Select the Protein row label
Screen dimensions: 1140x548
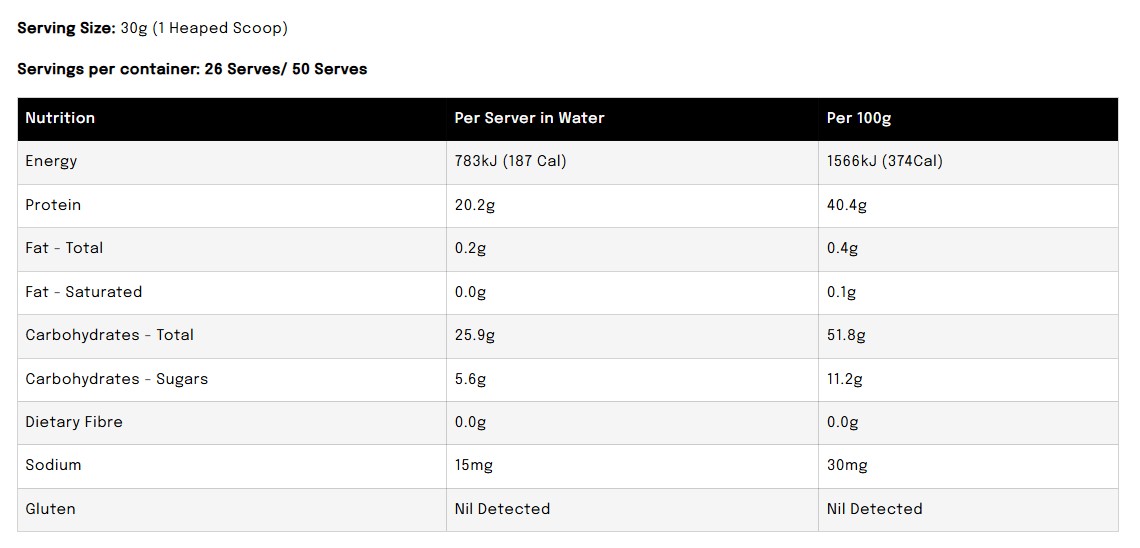point(53,205)
